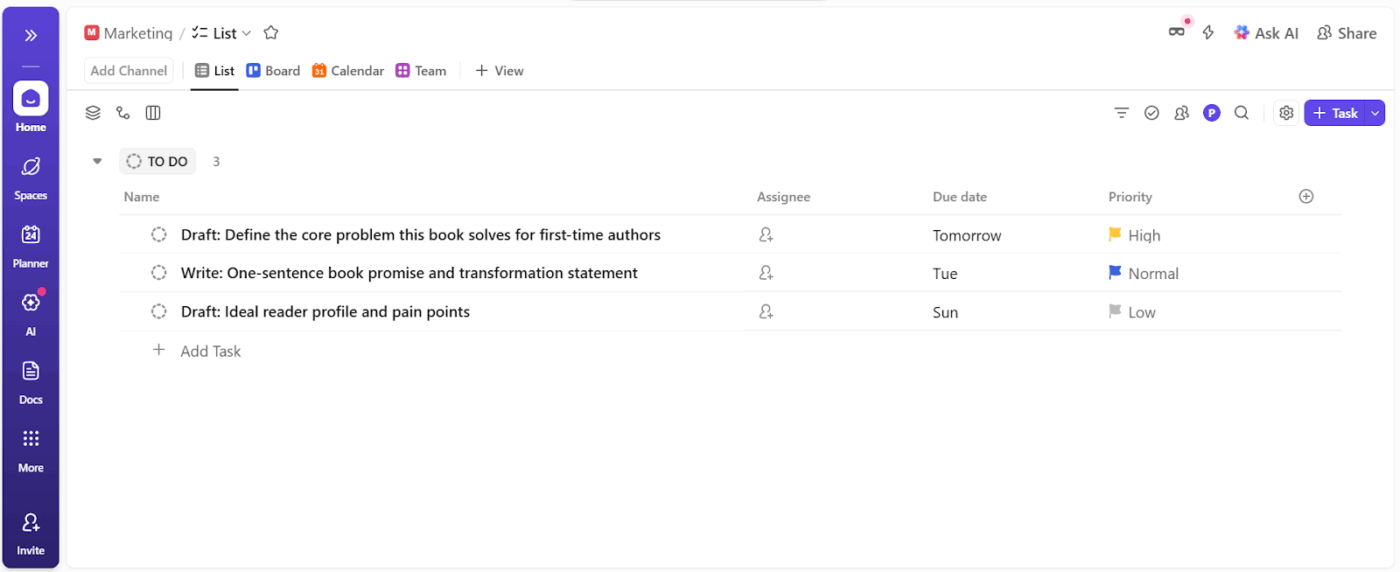Expand the sidebar with the double chevron
Viewport: 1400px width, 572px height.
click(30, 36)
